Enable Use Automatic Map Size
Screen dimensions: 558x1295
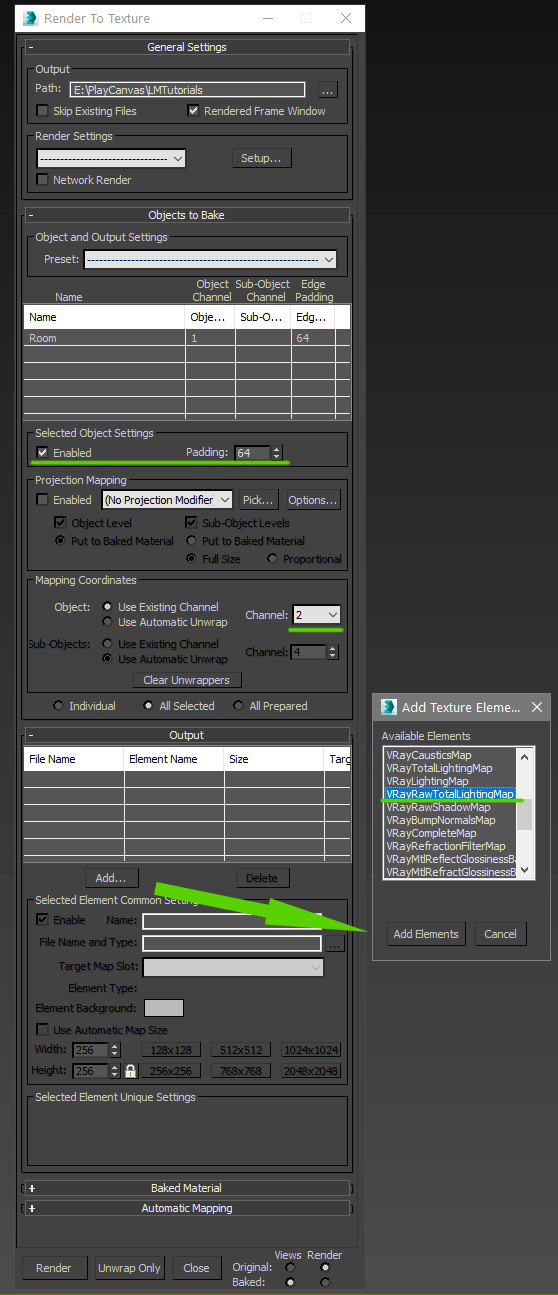(x=42, y=1030)
